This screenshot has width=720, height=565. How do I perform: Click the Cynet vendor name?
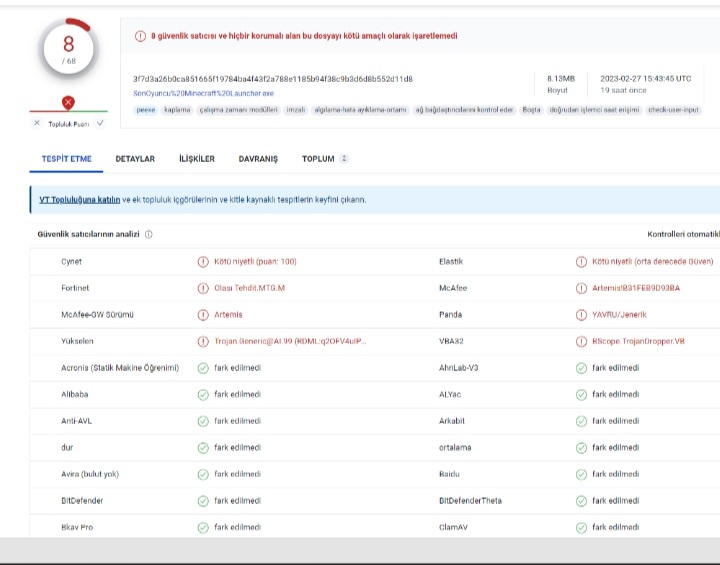tap(71, 261)
